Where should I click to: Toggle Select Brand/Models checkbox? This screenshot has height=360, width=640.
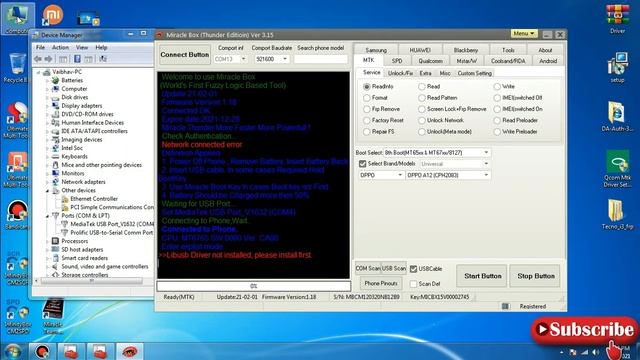coord(362,164)
